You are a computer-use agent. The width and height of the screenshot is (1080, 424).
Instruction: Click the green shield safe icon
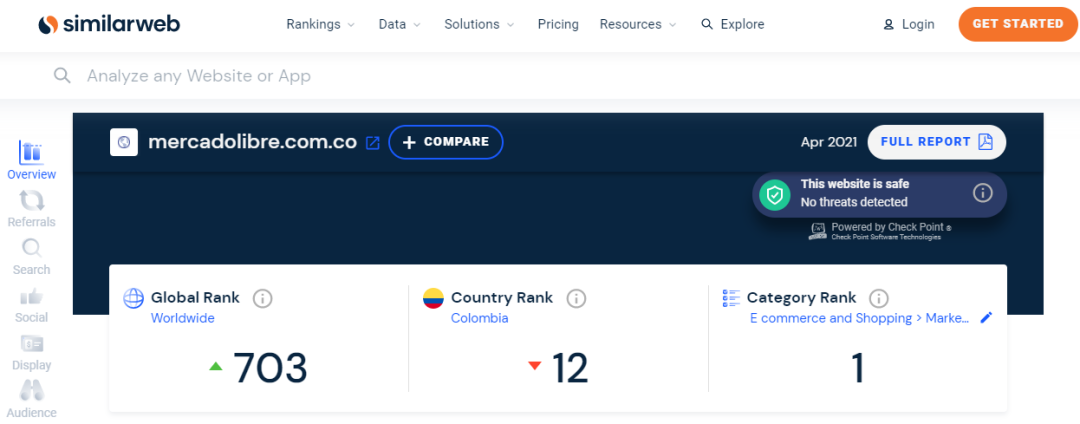click(x=775, y=195)
